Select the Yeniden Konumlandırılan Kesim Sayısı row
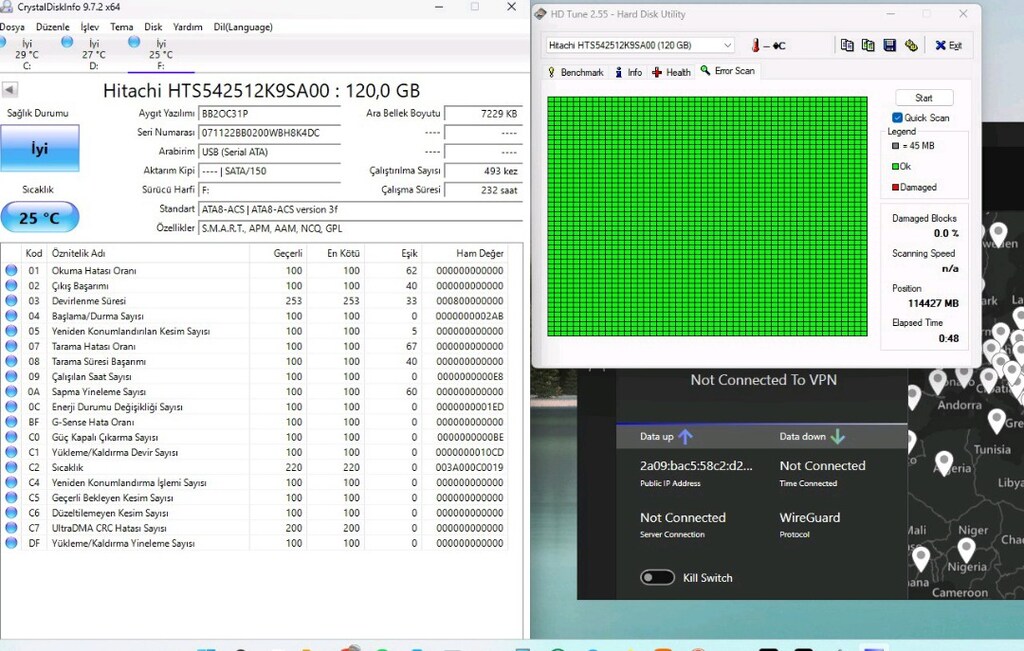 click(x=255, y=331)
